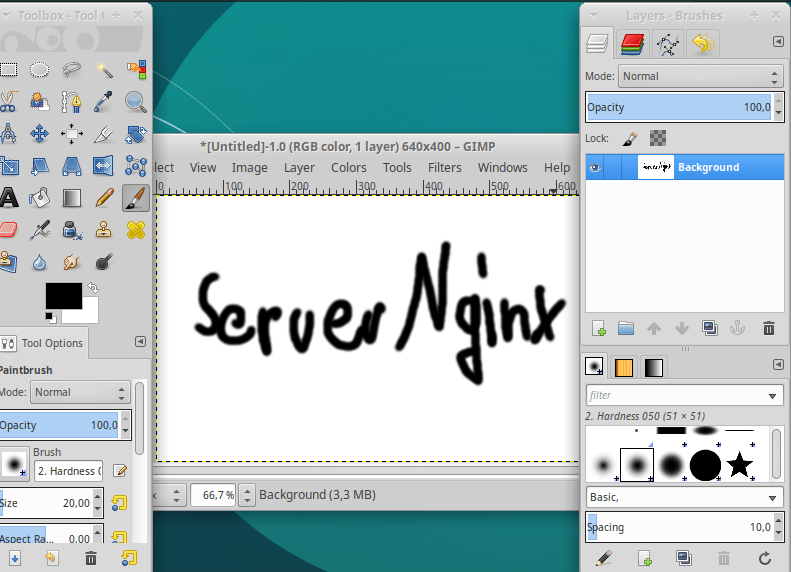Create a new layer in the Layers panel
791x572 pixels.
(x=600, y=328)
